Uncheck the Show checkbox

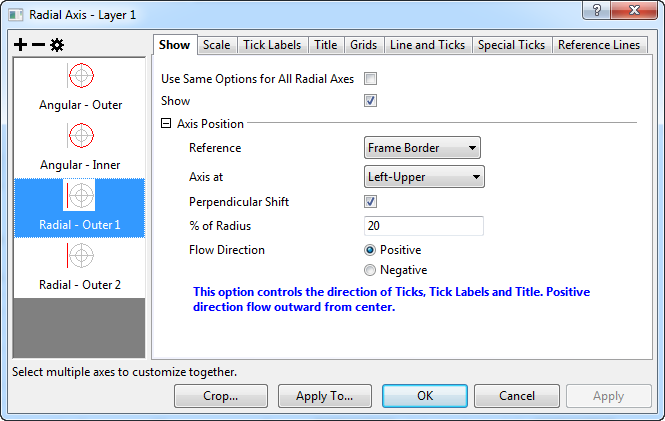(370, 101)
